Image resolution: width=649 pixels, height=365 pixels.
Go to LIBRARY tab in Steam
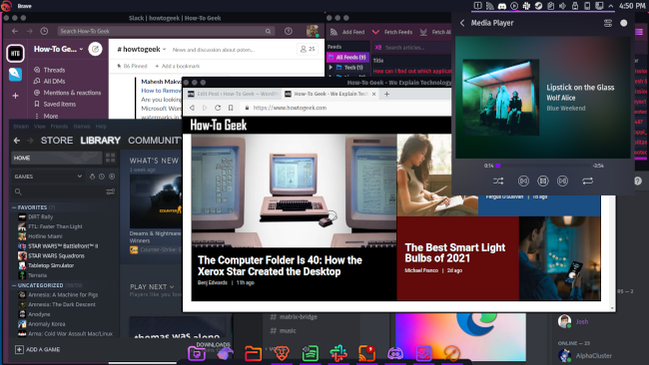point(100,140)
